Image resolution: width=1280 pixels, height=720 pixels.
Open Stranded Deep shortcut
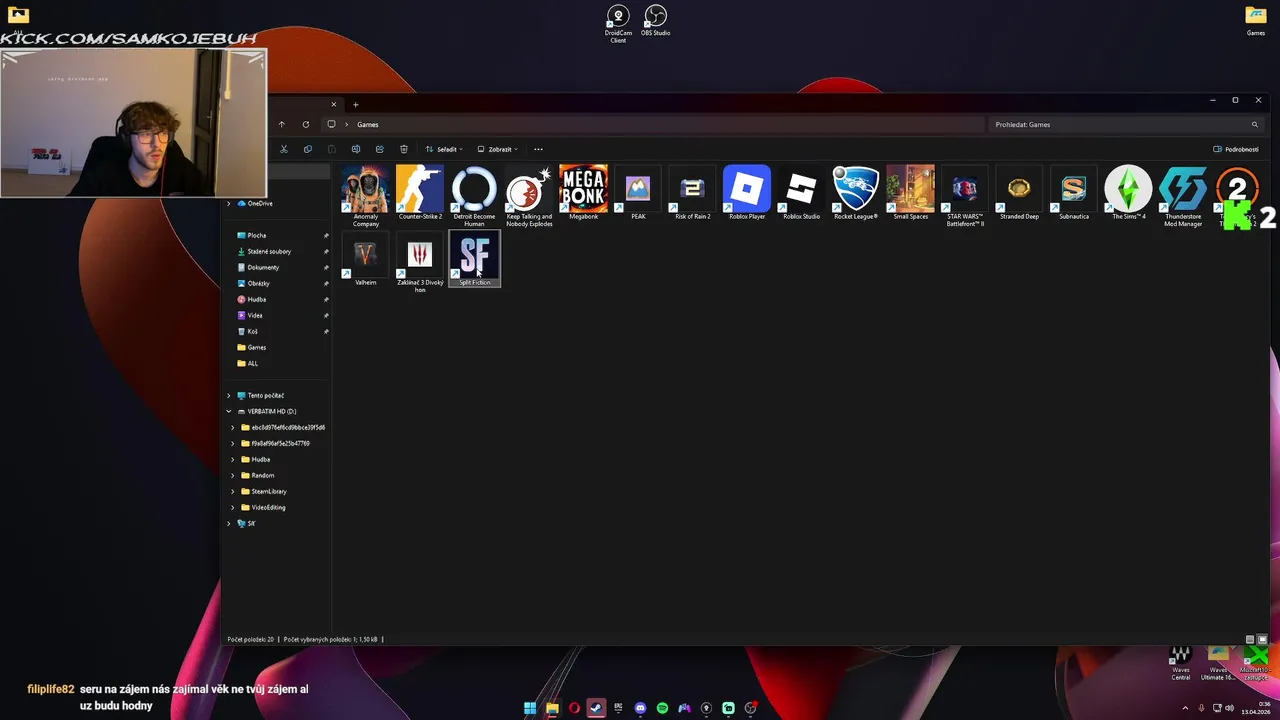tap(1019, 193)
